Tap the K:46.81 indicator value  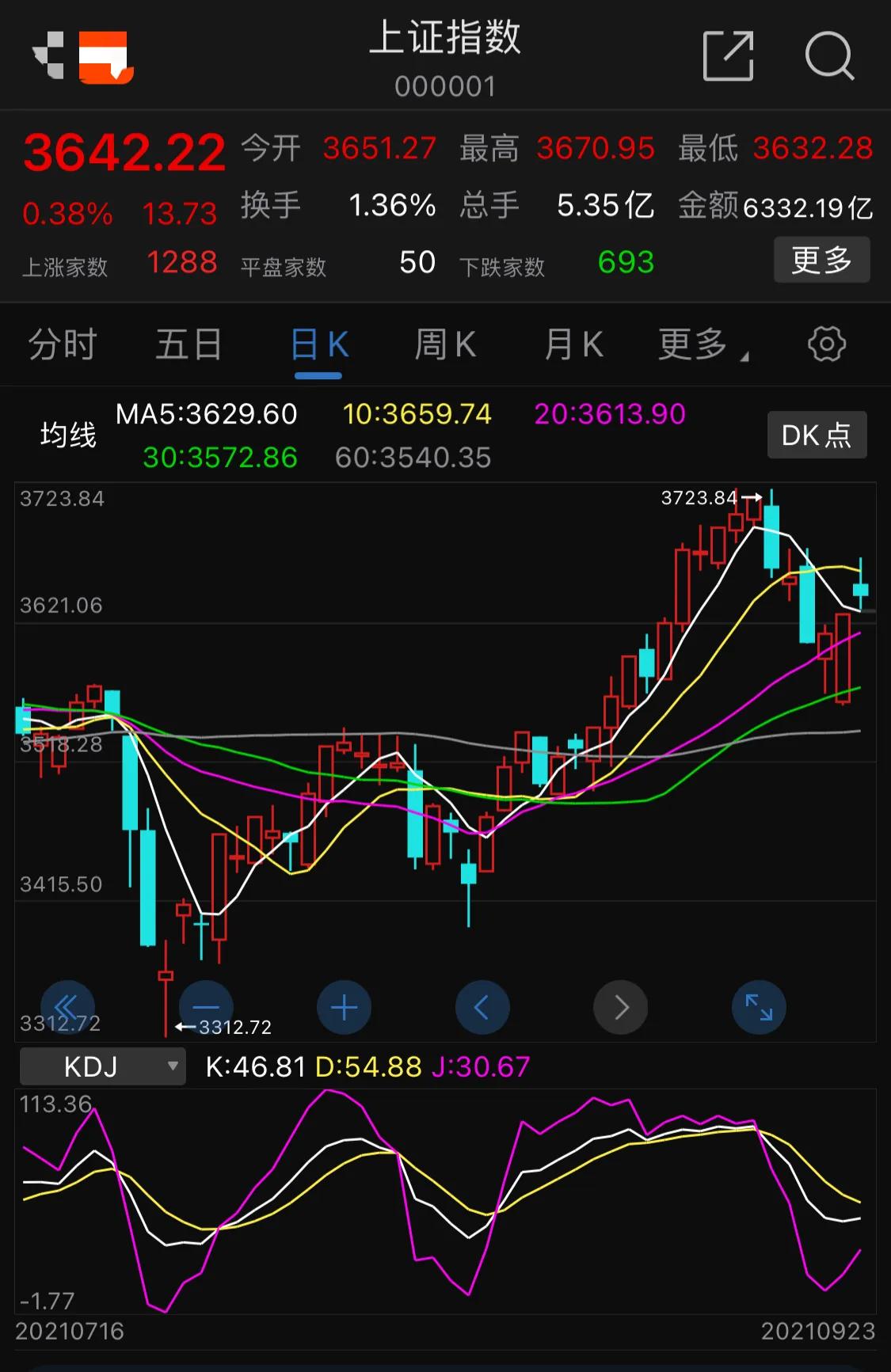pos(256,1067)
